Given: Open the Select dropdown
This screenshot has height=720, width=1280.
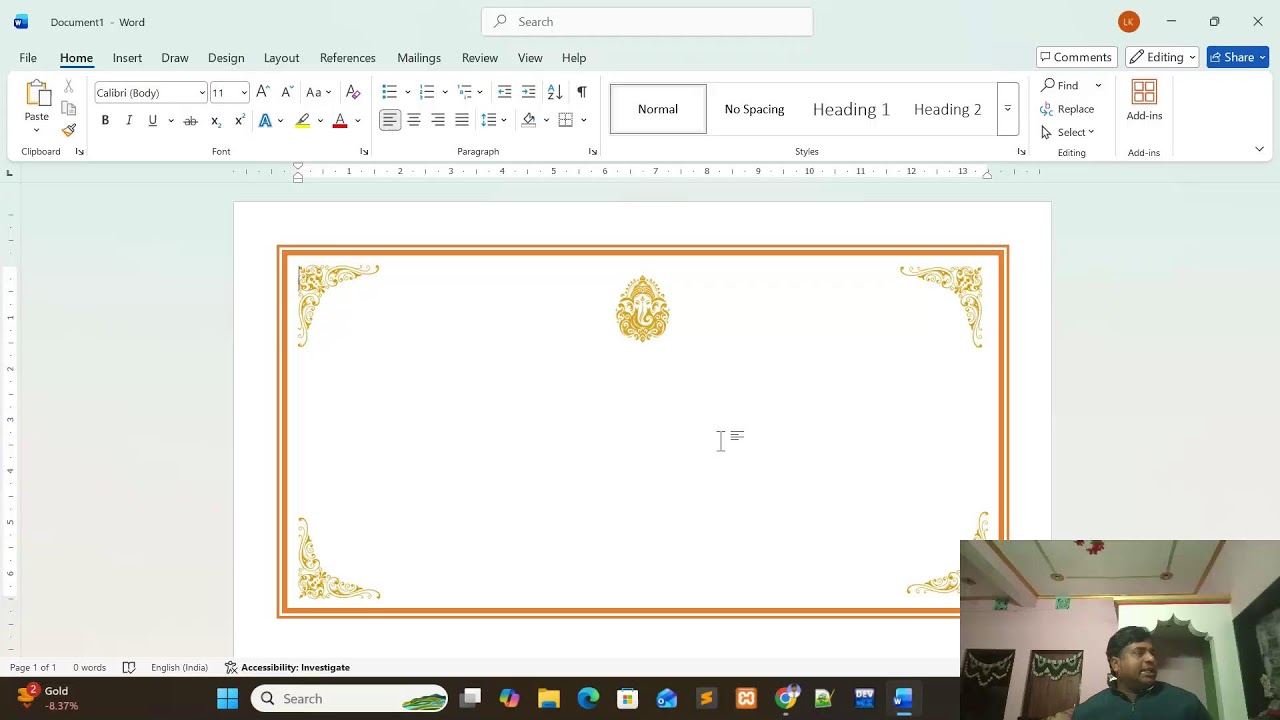Looking at the screenshot, I should click(1067, 132).
